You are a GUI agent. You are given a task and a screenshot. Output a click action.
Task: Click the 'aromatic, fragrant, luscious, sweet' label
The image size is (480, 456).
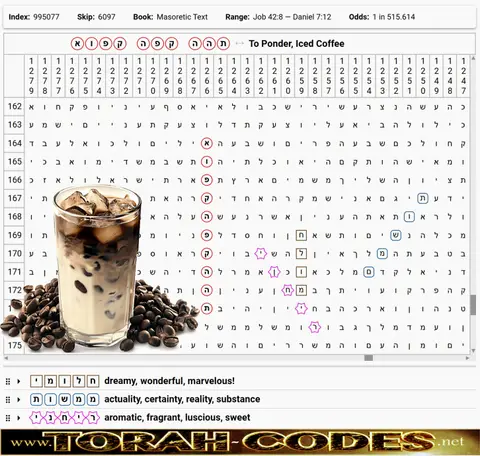177,418
